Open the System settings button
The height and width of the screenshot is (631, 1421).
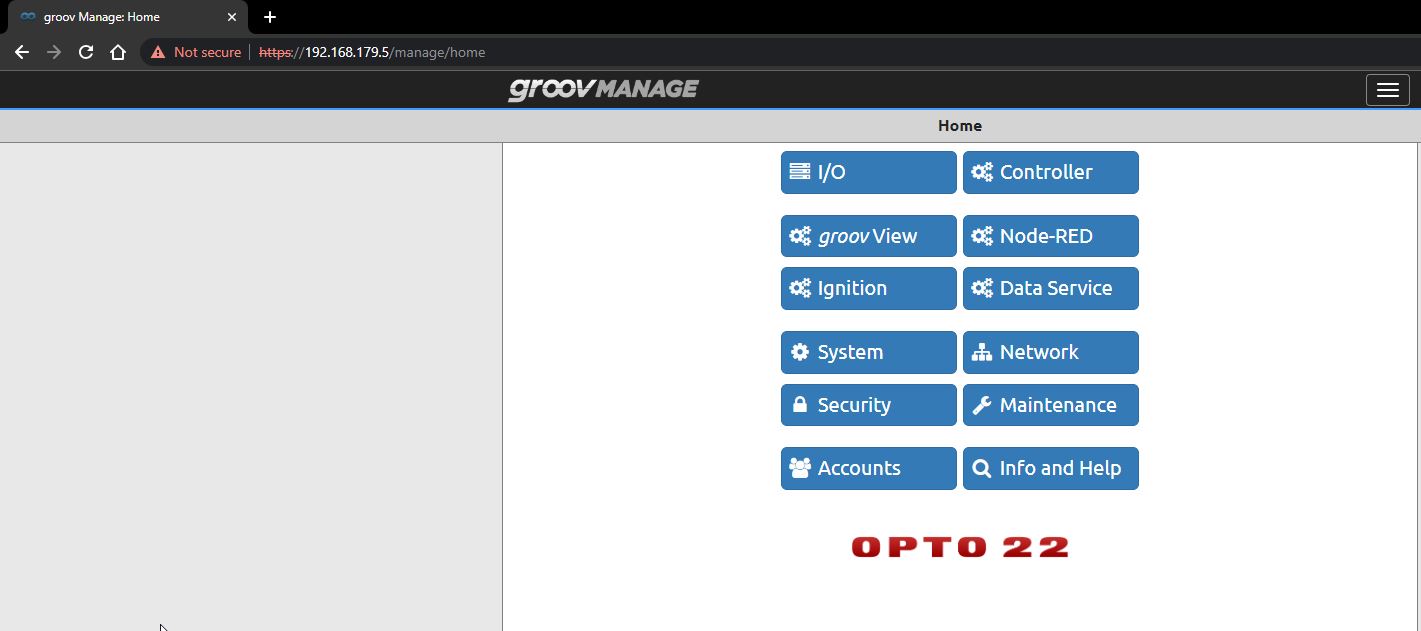[x=868, y=352]
